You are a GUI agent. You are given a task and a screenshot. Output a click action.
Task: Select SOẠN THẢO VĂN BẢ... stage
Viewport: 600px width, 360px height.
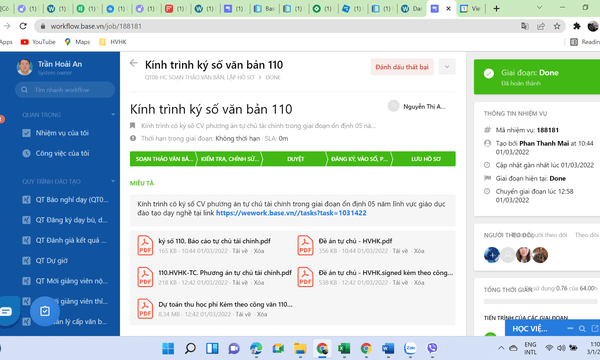(163, 159)
